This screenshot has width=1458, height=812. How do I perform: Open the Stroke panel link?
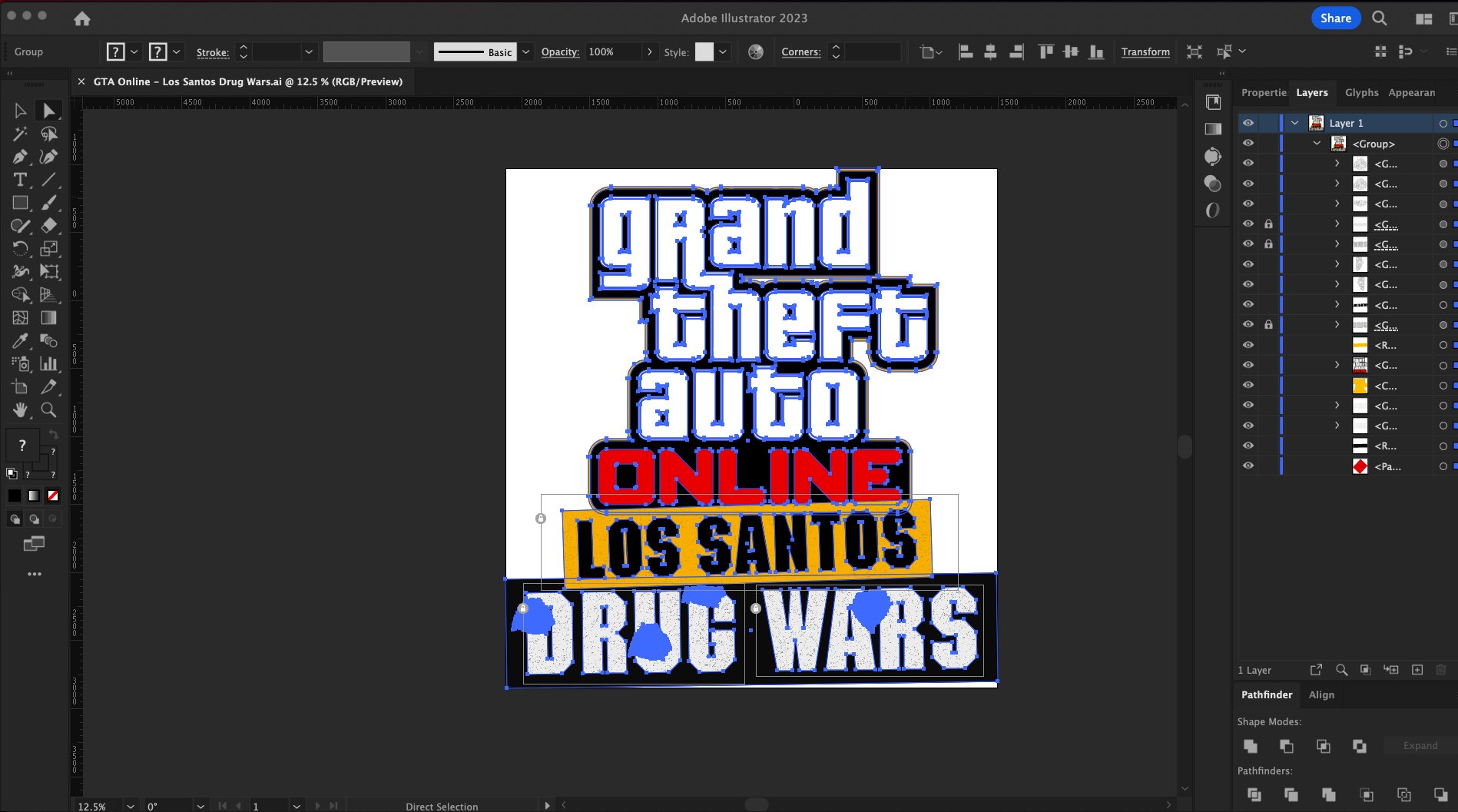[x=213, y=52]
